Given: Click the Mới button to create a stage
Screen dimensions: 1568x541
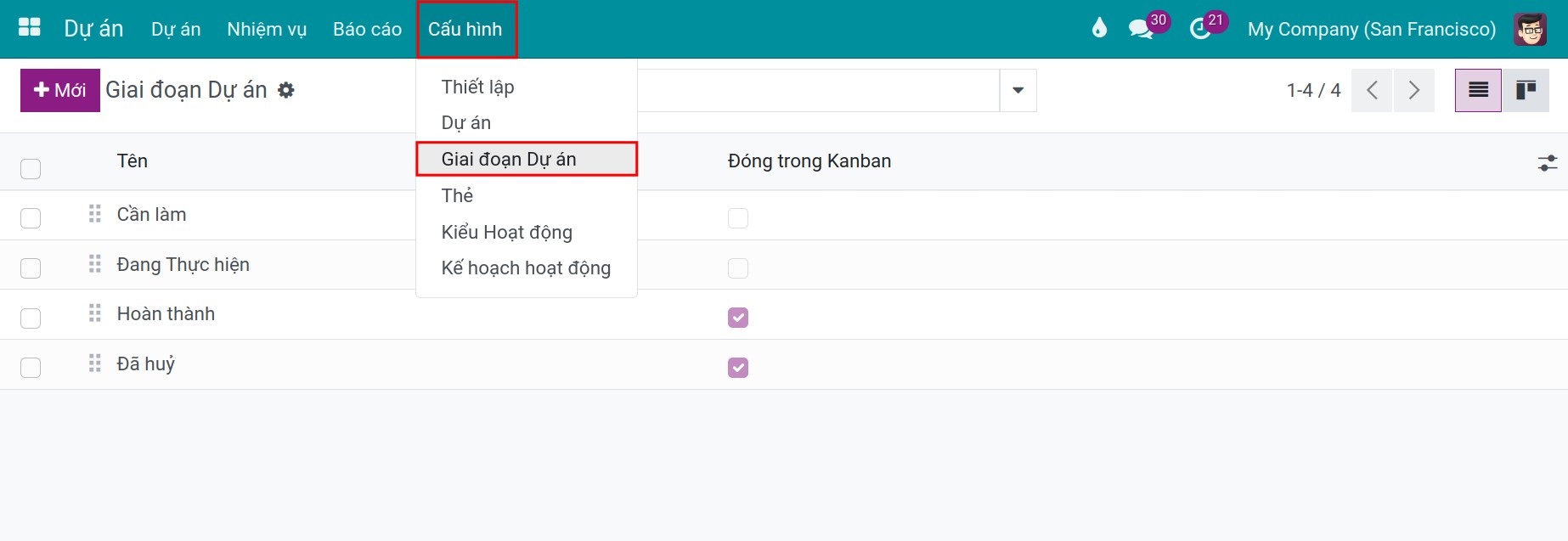Looking at the screenshot, I should click(x=60, y=90).
